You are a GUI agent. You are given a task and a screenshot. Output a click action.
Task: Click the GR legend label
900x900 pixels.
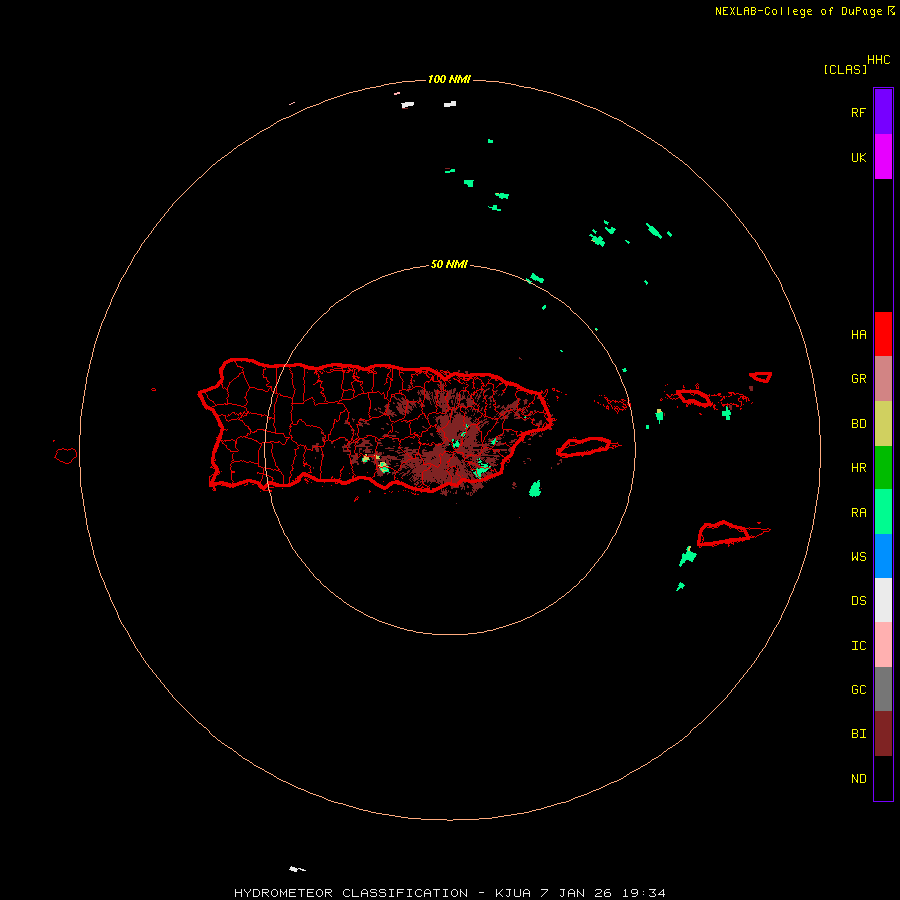(x=858, y=379)
